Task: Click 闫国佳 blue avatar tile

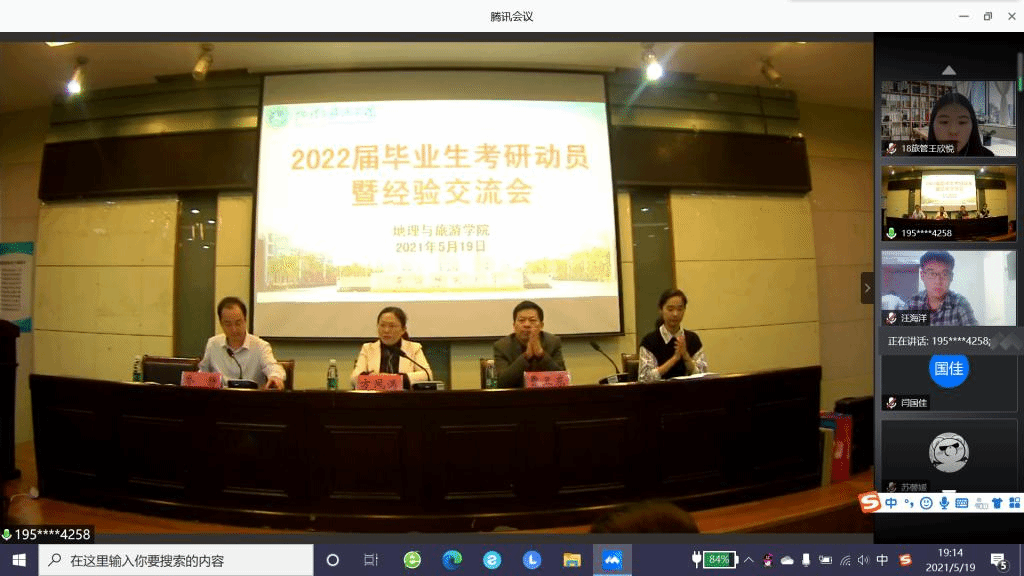Action: tap(948, 369)
